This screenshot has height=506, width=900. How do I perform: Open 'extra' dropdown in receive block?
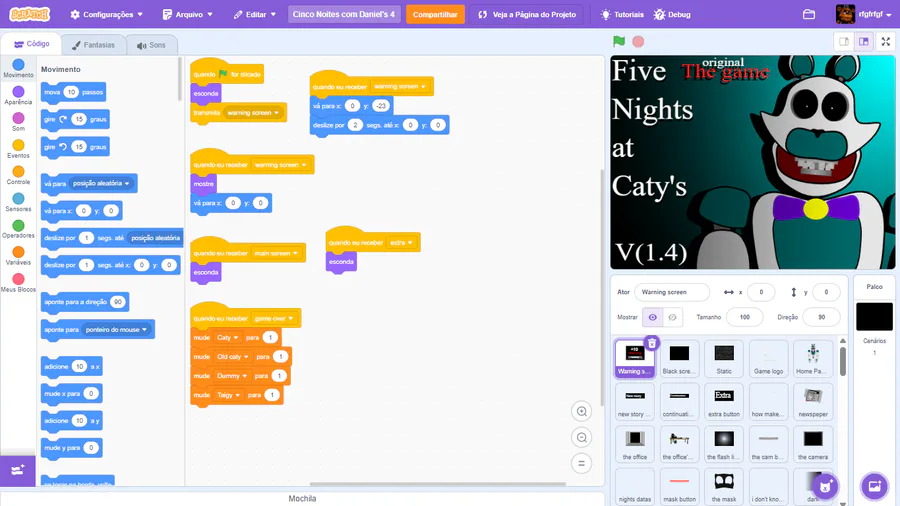click(x=401, y=243)
